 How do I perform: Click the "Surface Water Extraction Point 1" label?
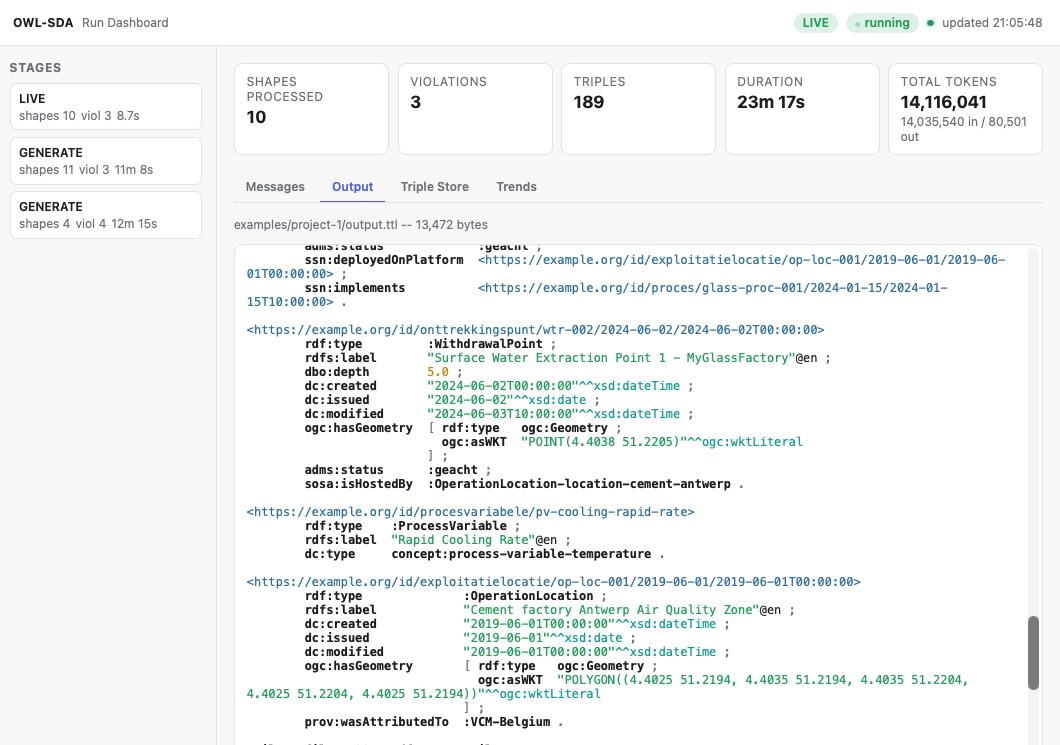coord(612,358)
